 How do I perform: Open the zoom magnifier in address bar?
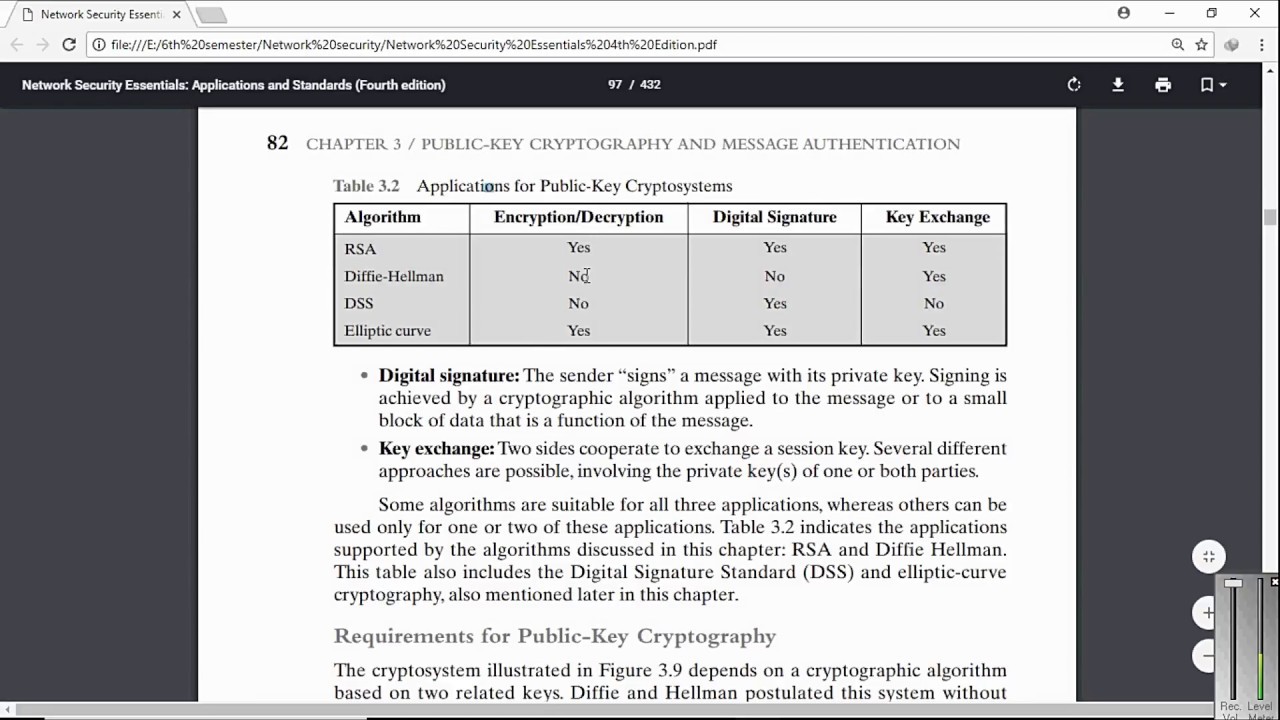[x=1178, y=45]
